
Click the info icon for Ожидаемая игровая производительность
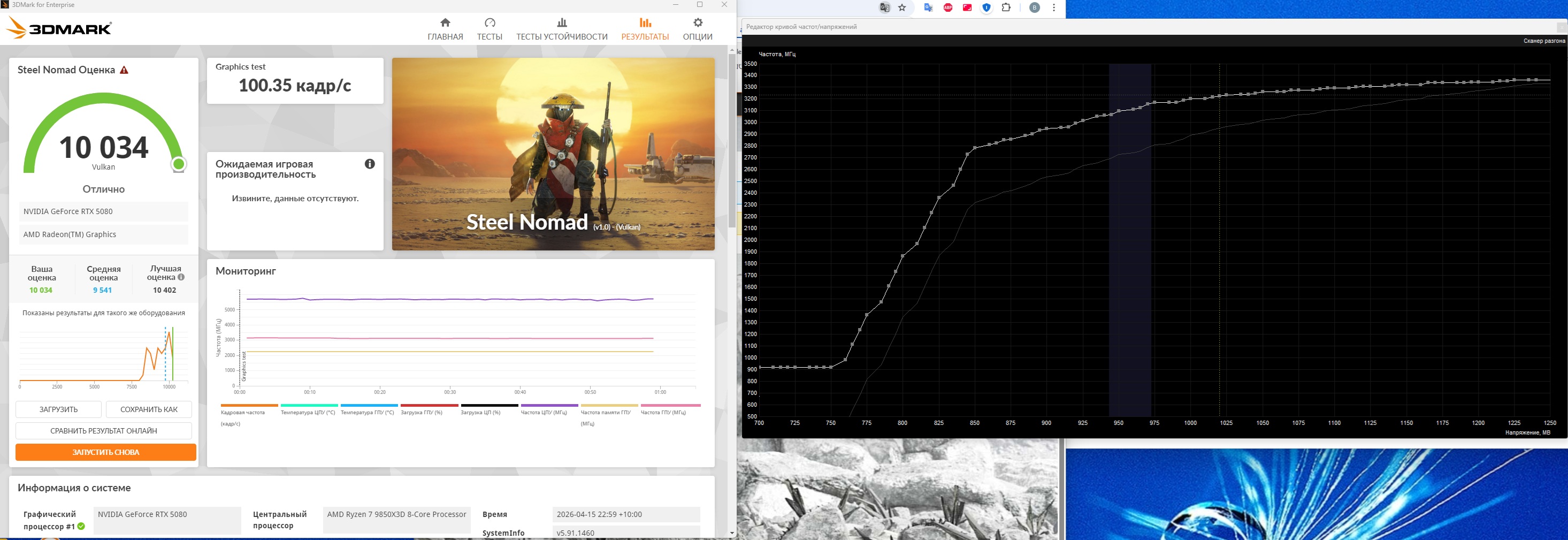[x=370, y=164]
